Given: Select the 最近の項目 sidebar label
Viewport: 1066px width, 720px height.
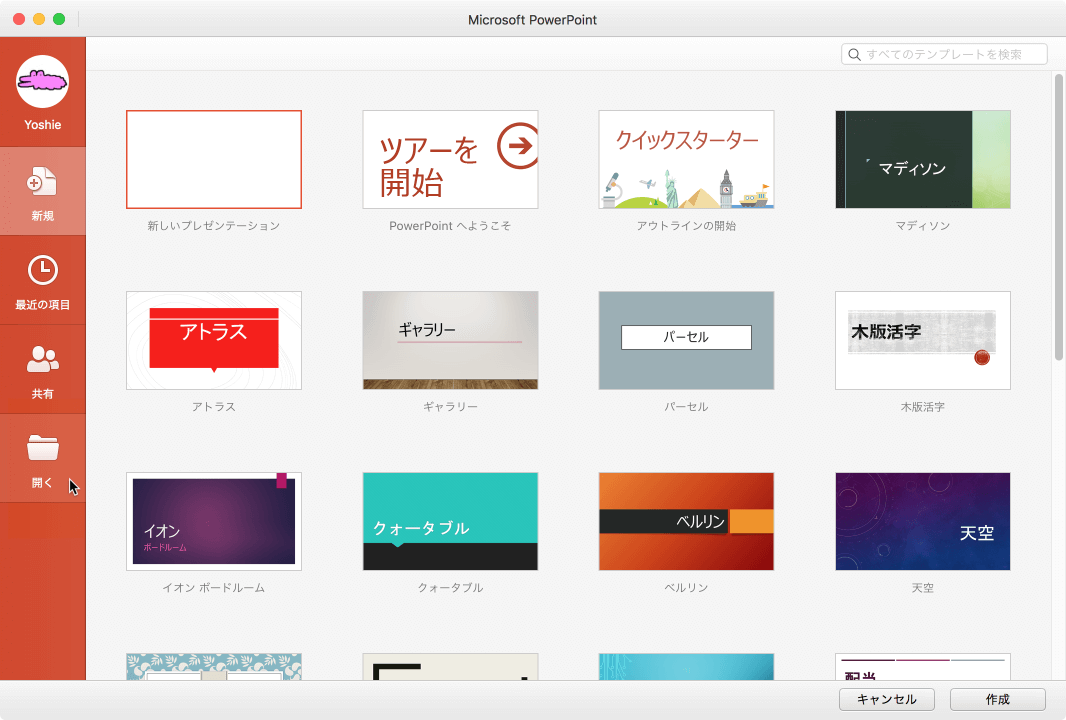Looking at the screenshot, I should click(43, 305).
